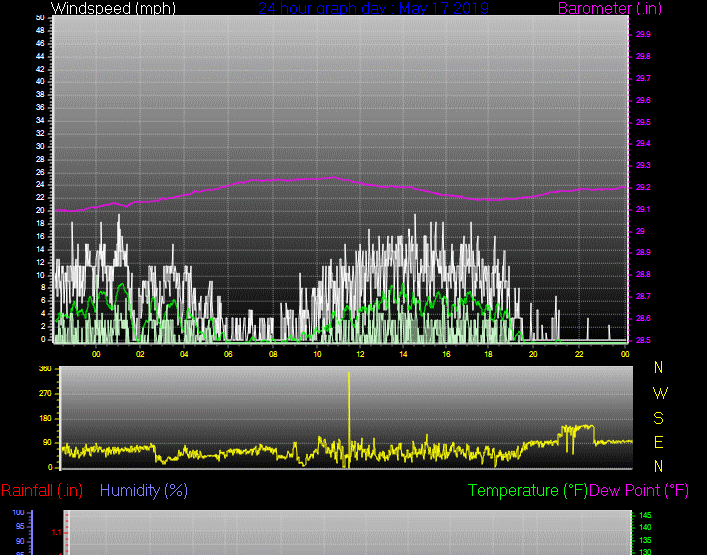This screenshot has height=555, width=707.
Task: Click 24 on the windspeed axis
Action: point(40,184)
